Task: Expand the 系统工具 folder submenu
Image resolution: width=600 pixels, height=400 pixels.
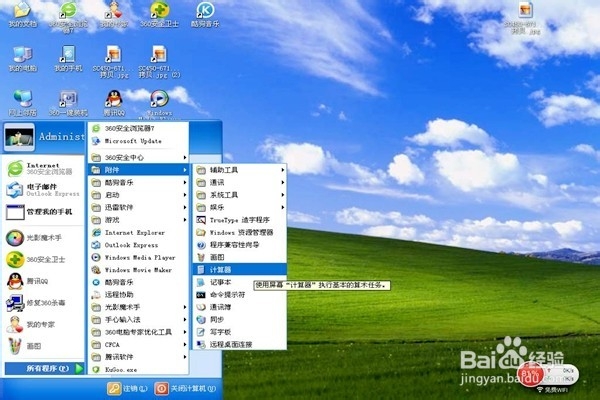Action: point(240,195)
